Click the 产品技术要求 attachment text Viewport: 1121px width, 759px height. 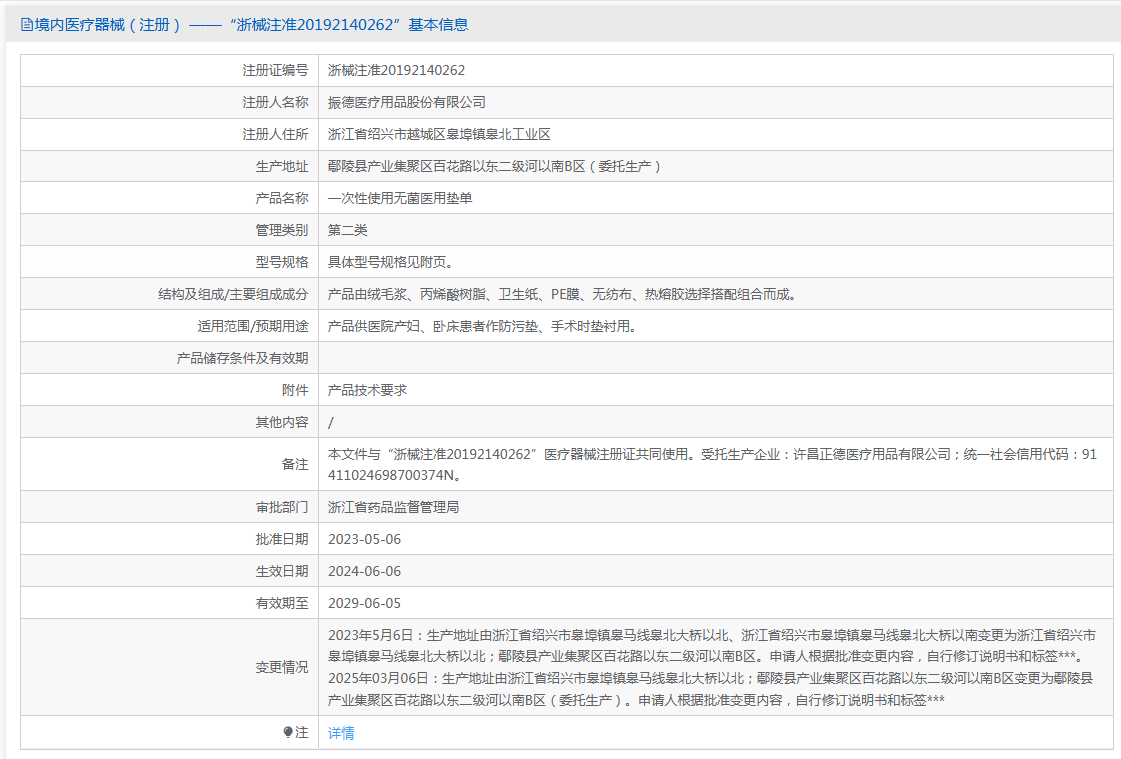367,390
